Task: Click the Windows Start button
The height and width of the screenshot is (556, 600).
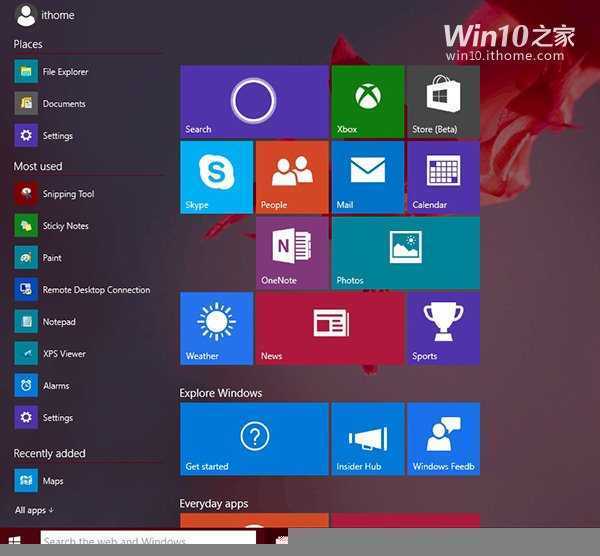Action: (14, 539)
